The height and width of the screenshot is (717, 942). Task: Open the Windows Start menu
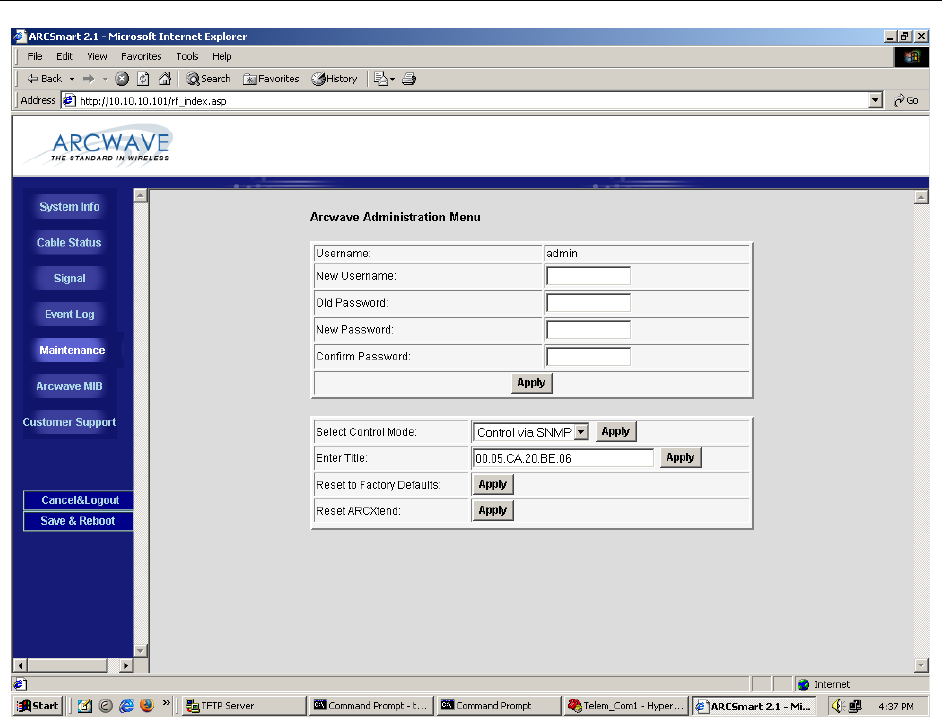pyautogui.click(x=38, y=706)
